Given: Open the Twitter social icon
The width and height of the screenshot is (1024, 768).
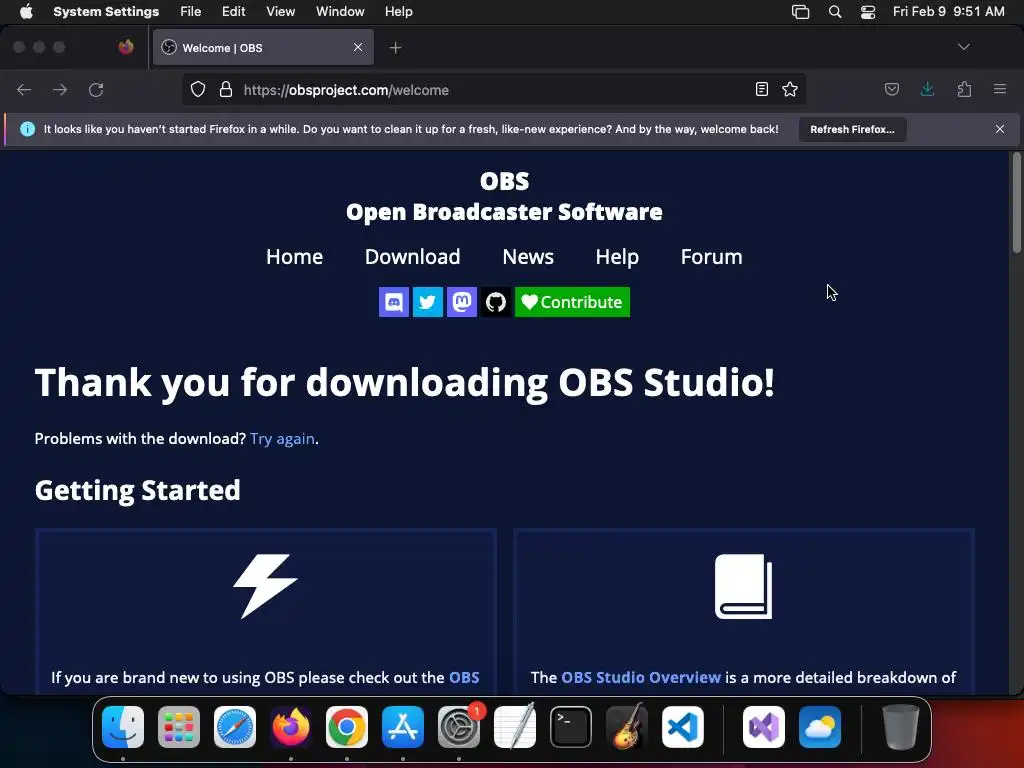Looking at the screenshot, I should (428, 302).
